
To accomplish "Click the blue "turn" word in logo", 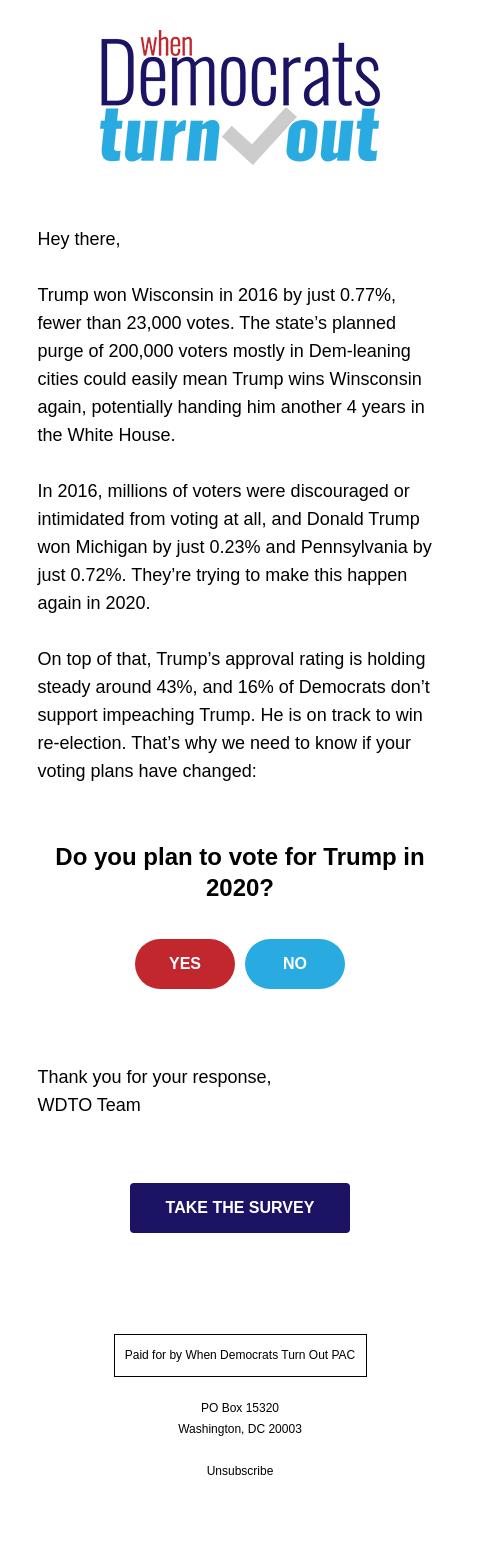I will pos(159,135).
